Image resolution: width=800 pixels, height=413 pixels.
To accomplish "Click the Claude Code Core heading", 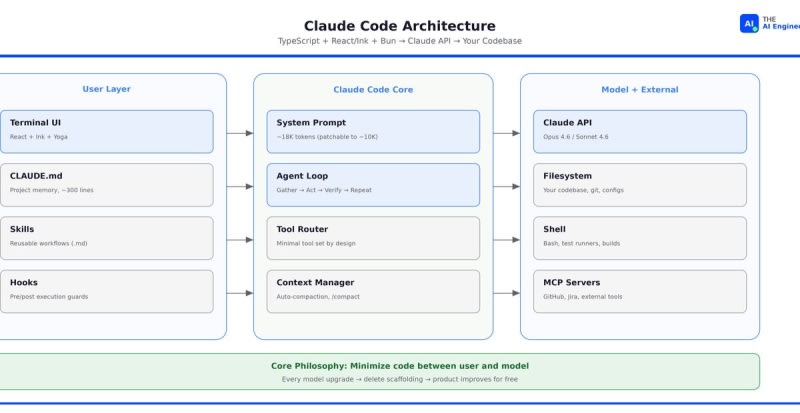I will click(373, 89).
